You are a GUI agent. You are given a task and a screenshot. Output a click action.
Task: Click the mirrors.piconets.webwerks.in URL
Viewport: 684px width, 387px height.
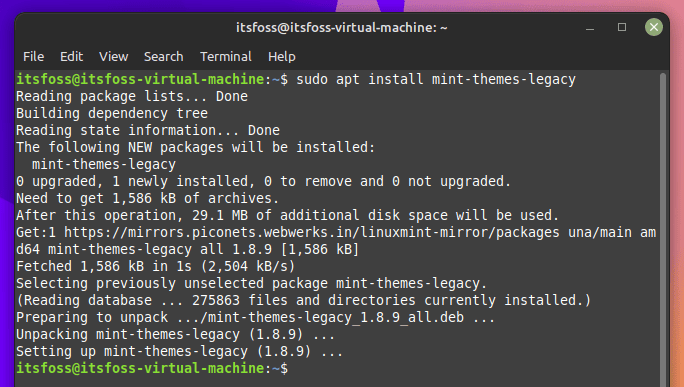tap(311, 233)
